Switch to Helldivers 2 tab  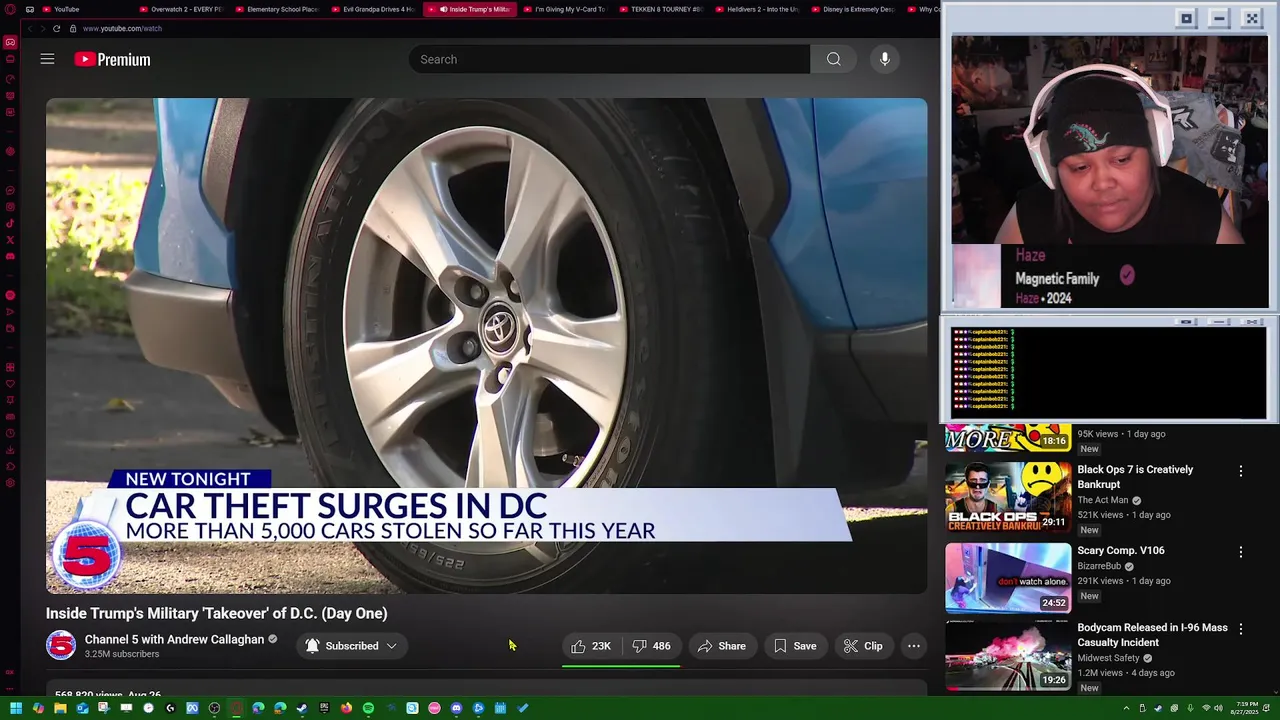tap(756, 9)
